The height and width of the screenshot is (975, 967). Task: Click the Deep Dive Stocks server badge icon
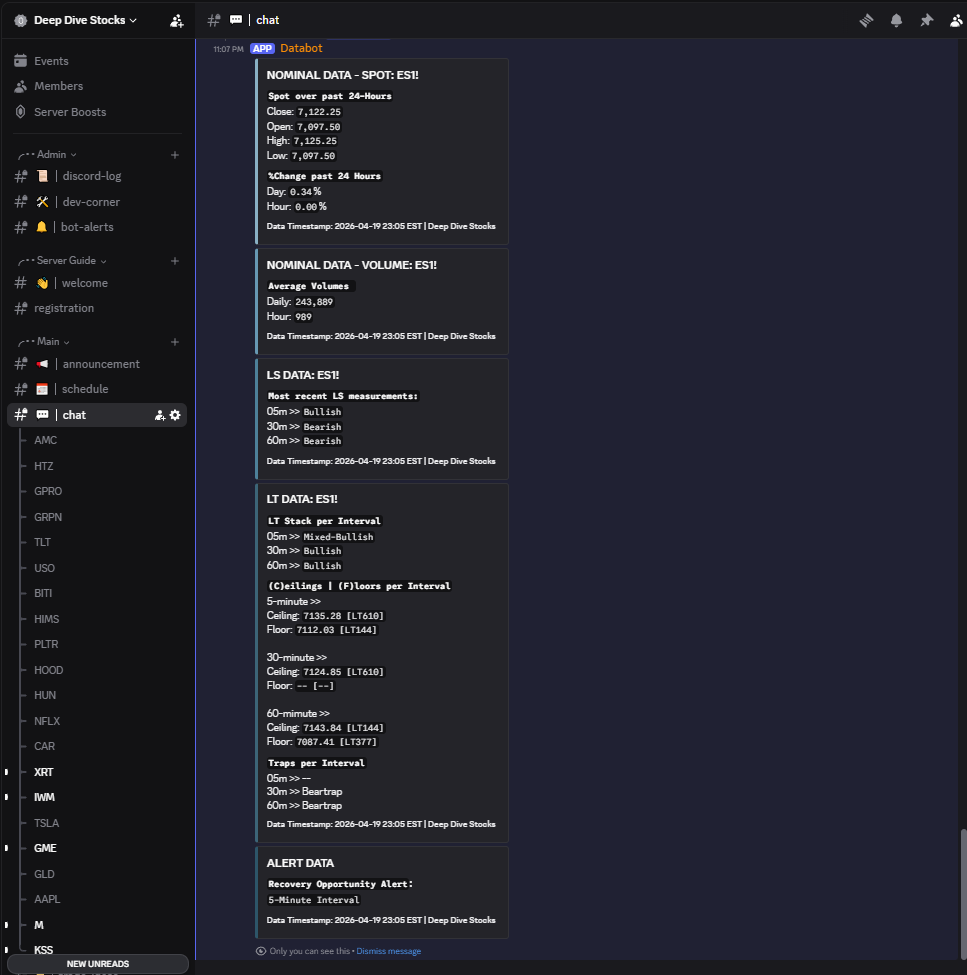20,20
